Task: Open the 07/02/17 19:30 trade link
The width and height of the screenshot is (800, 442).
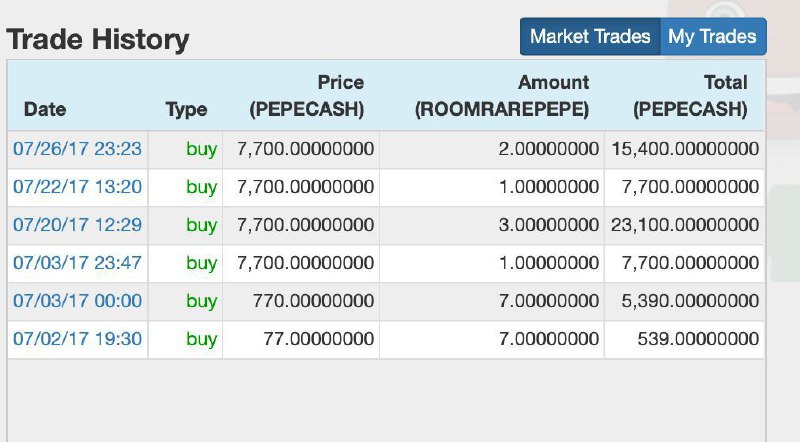Action: coord(78,339)
